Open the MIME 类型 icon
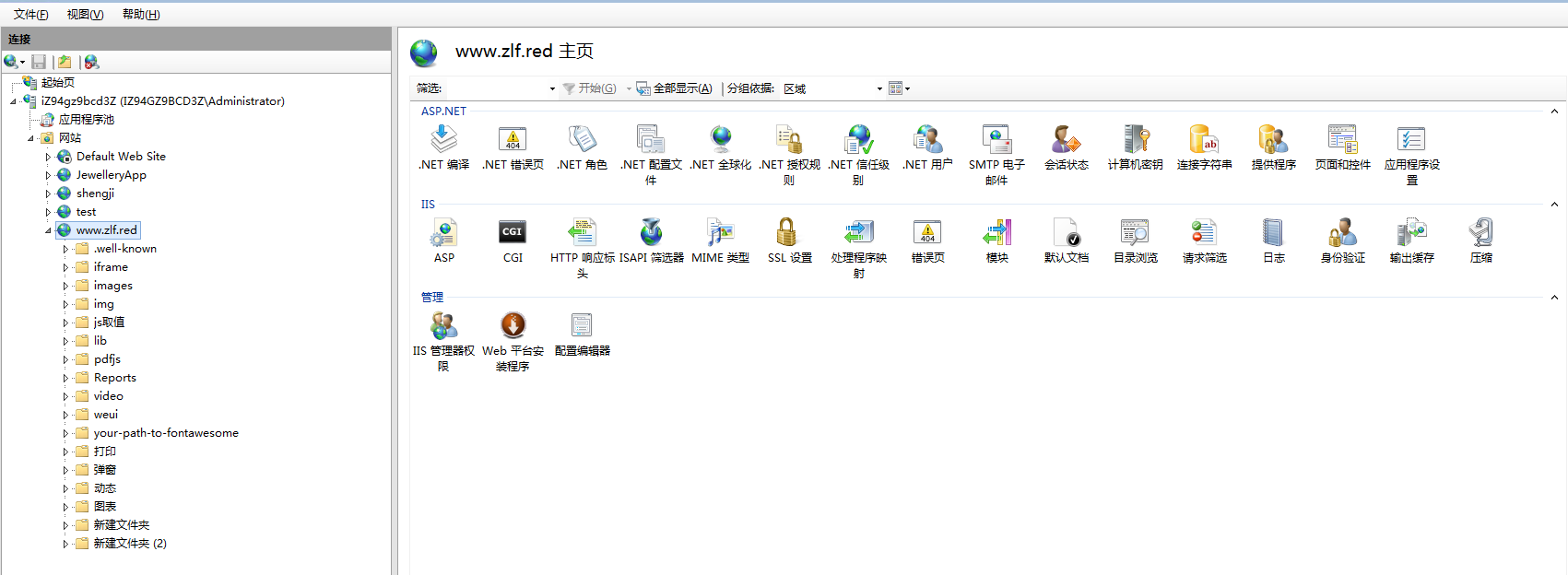The width and height of the screenshot is (1568, 575). (x=720, y=233)
